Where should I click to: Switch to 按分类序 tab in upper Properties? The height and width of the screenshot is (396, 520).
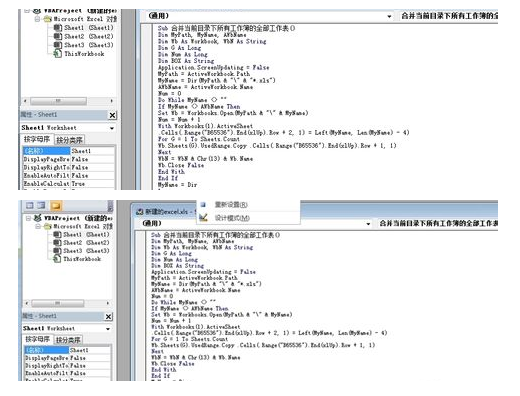69,140
